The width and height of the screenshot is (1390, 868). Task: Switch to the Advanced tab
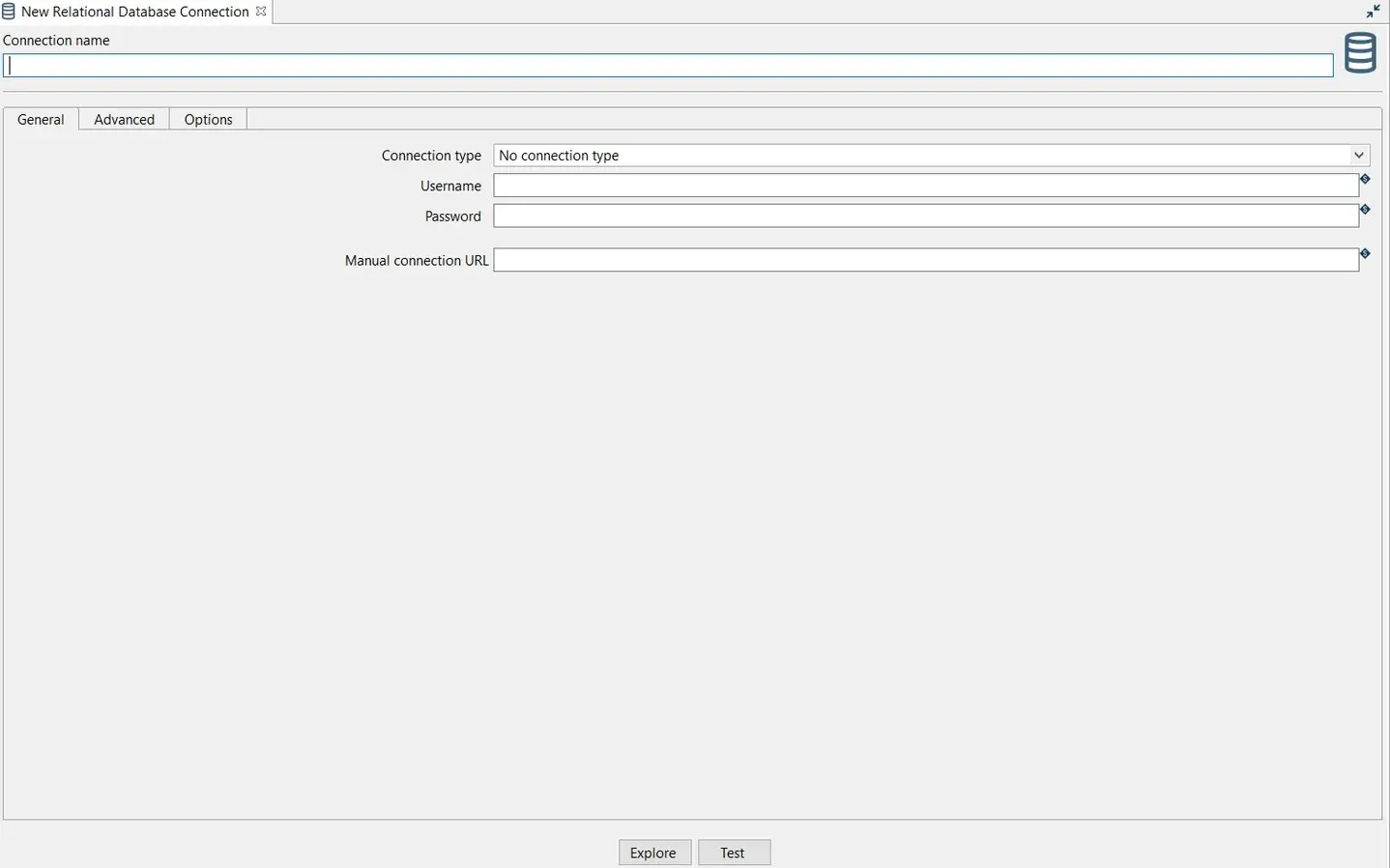tap(124, 119)
